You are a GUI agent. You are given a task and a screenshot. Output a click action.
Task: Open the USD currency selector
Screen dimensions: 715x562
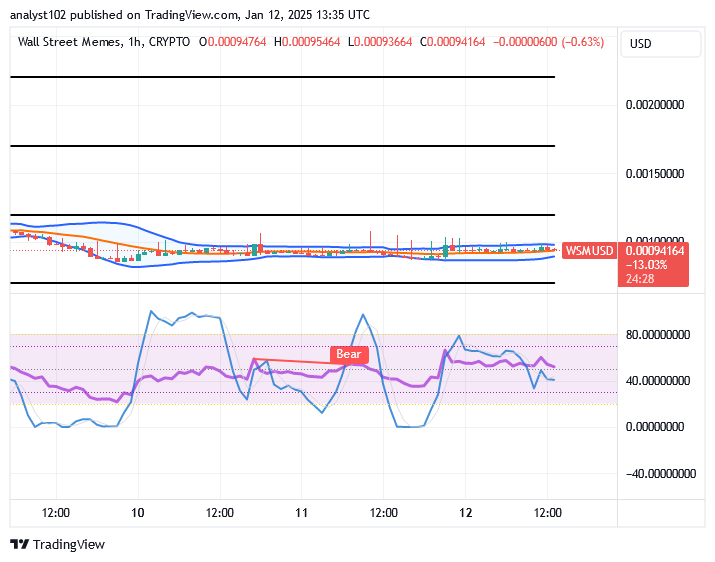tap(660, 44)
